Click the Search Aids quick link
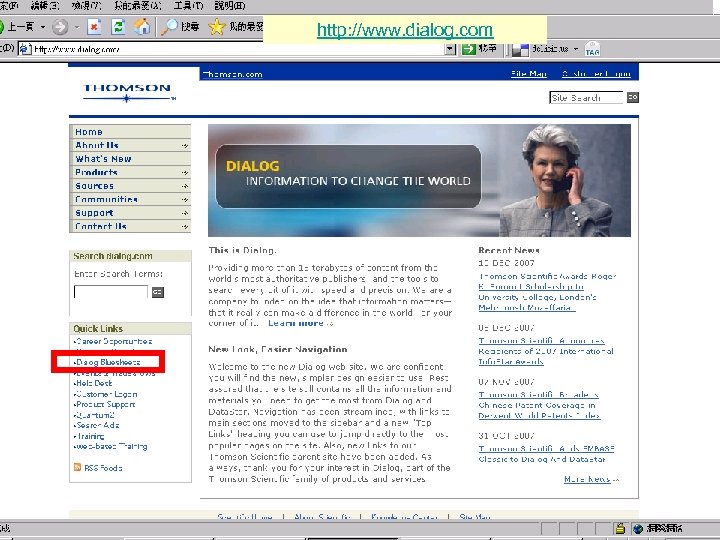720x540 pixels. (x=96, y=425)
